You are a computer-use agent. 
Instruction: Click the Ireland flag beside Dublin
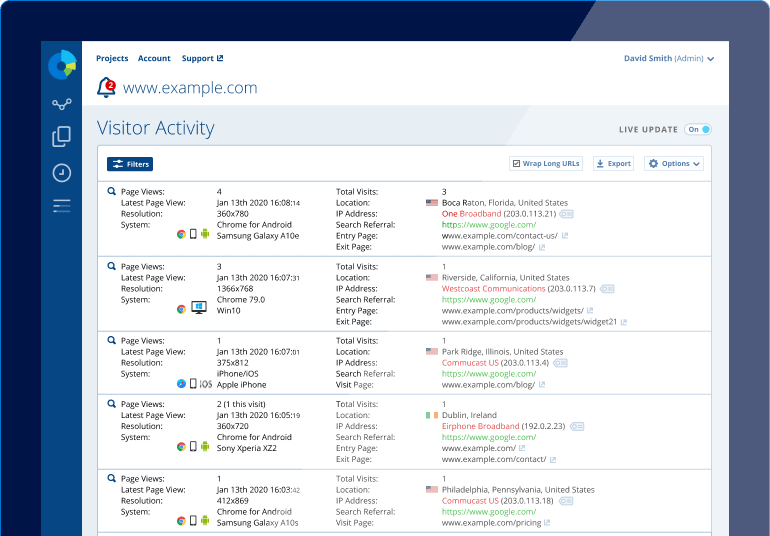coord(432,416)
